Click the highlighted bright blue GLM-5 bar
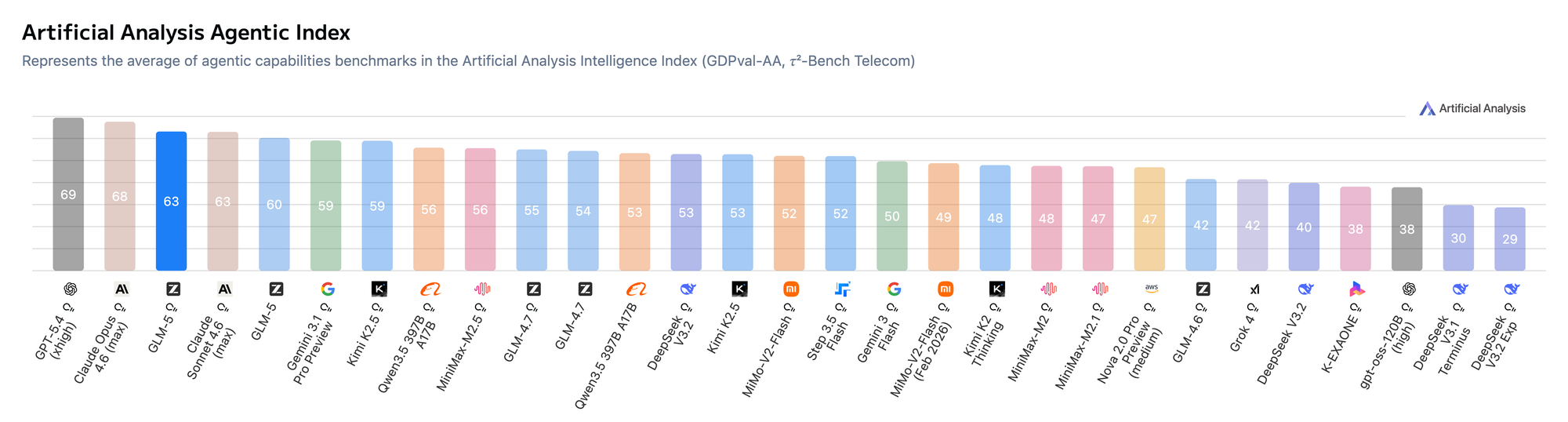 (171, 201)
